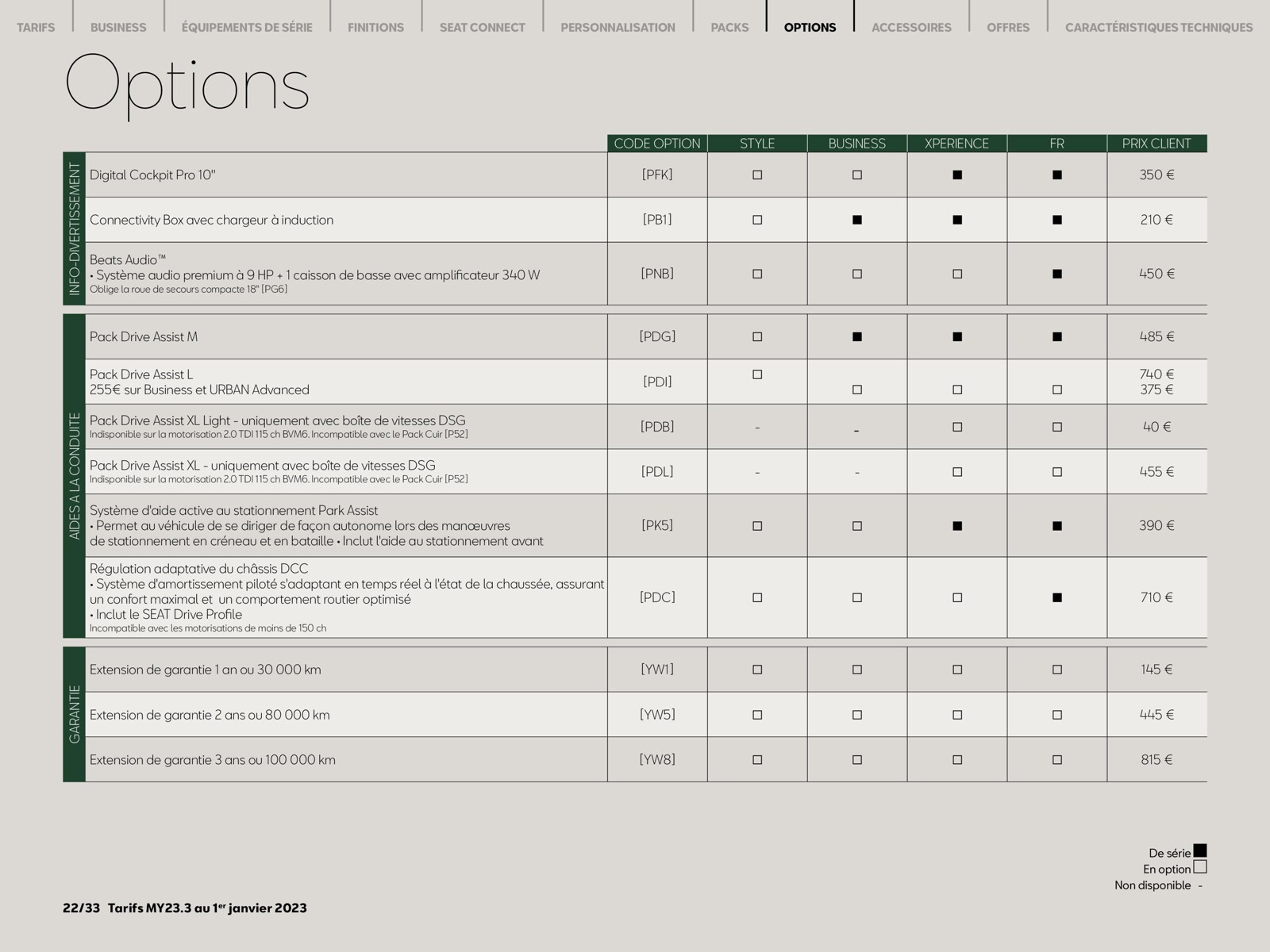Click Pack Drive Assist XL FR box

1057,472
